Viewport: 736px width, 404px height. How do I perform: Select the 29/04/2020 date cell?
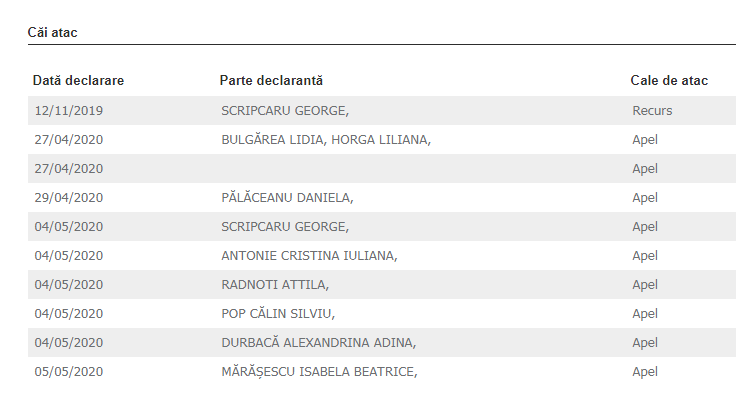pos(68,197)
